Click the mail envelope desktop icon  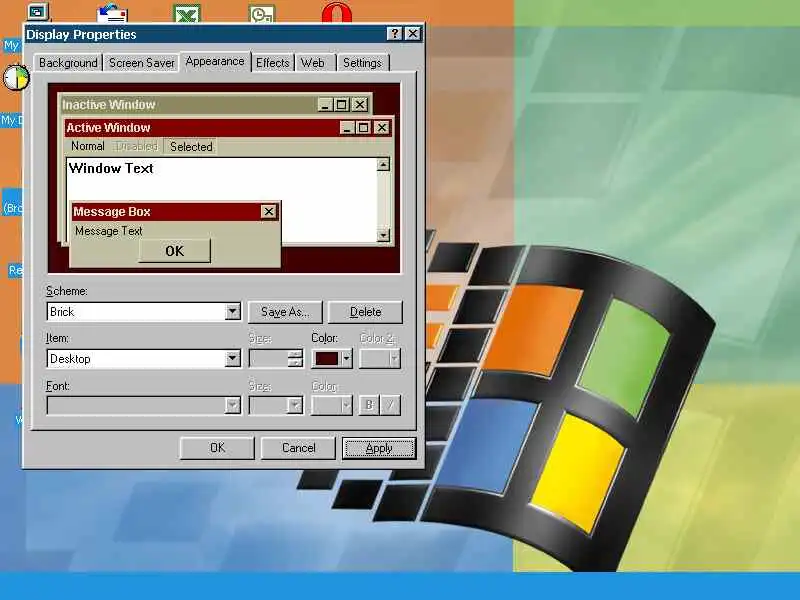point(112,13)
